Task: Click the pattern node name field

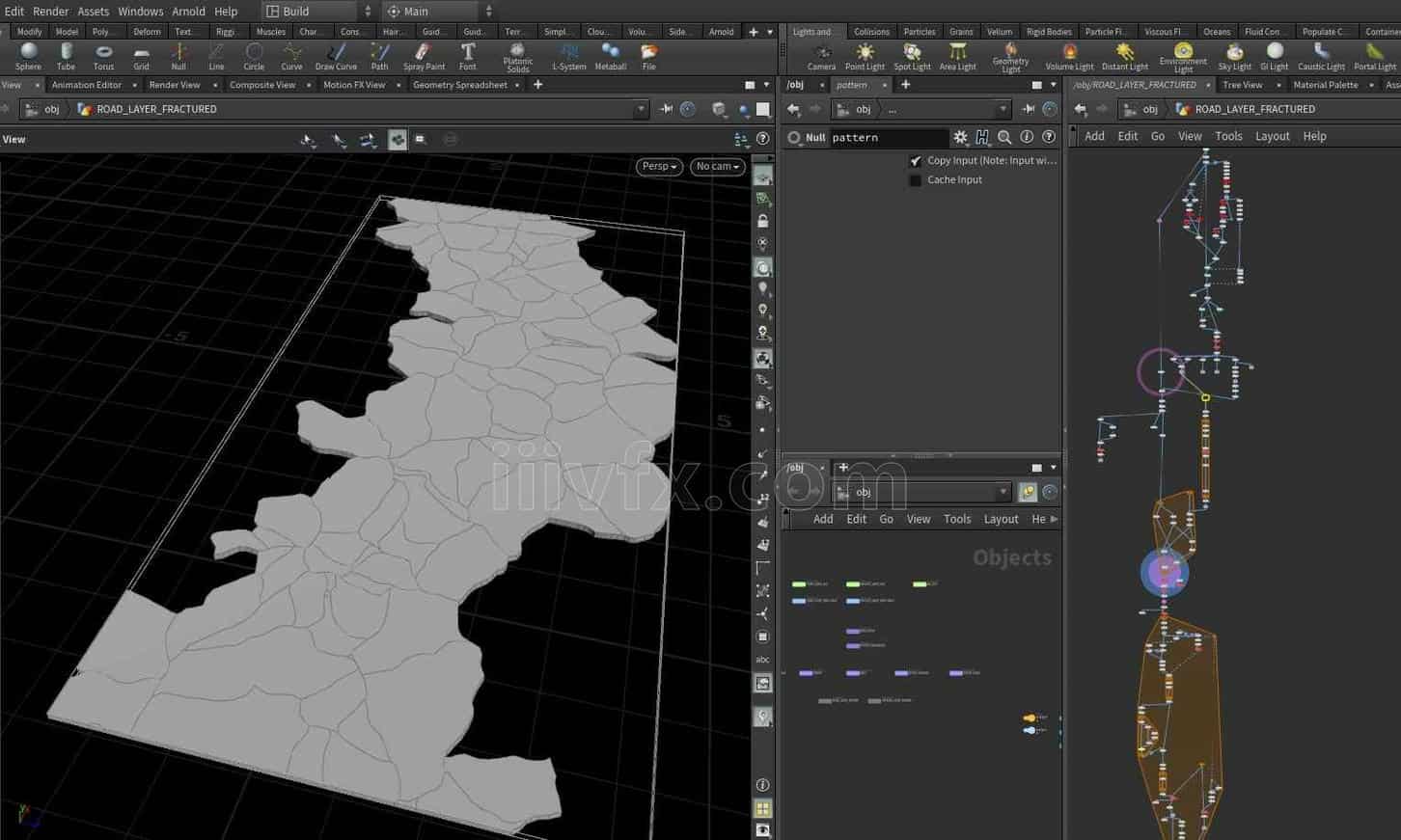Action: click(x=888, y=138)
